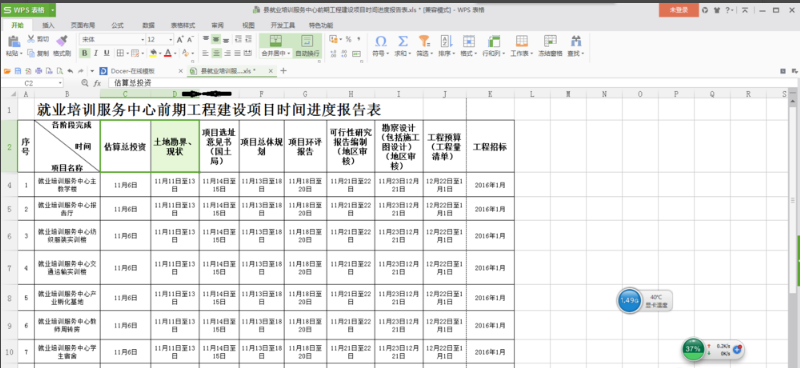The width and height of the screenshot is (800, 368).
Task: Switch to the 数据 (Data) tab
Action: pyautogui.click(x=148, y=25)
